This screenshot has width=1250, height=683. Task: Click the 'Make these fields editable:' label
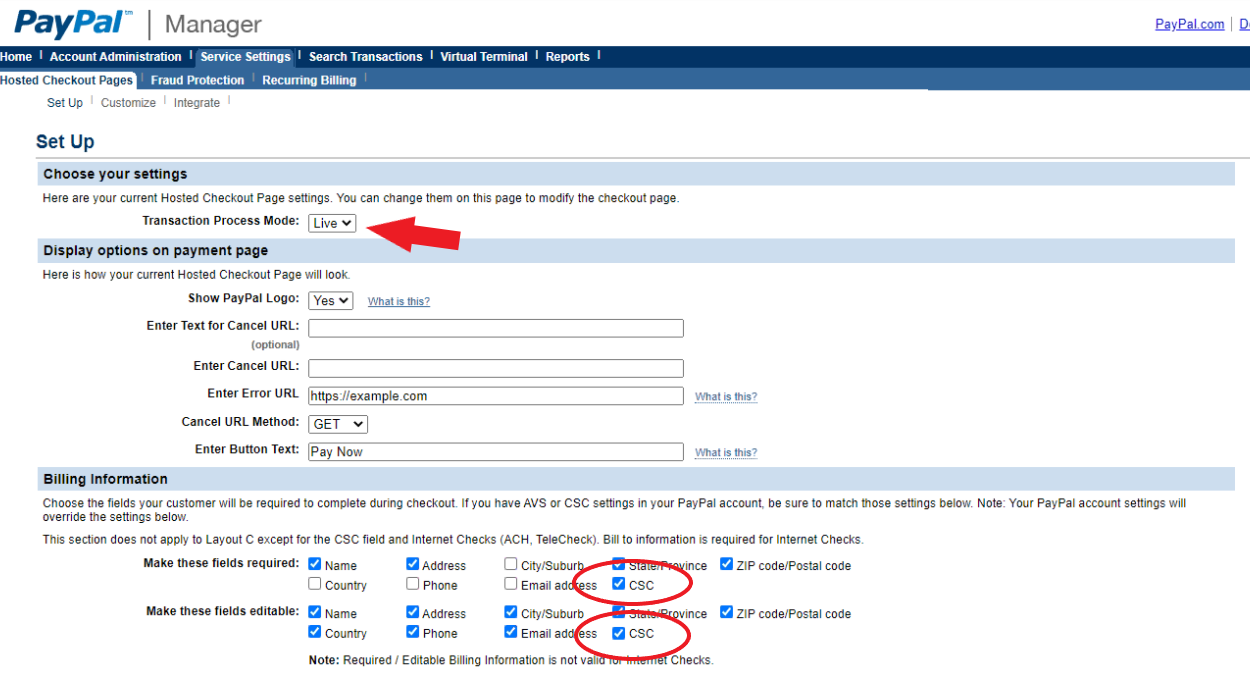(223, 611)
